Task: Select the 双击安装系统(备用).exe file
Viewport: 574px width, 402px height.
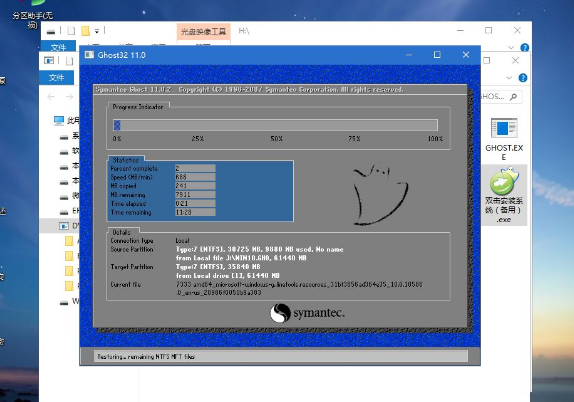Action: pos(504,195)
